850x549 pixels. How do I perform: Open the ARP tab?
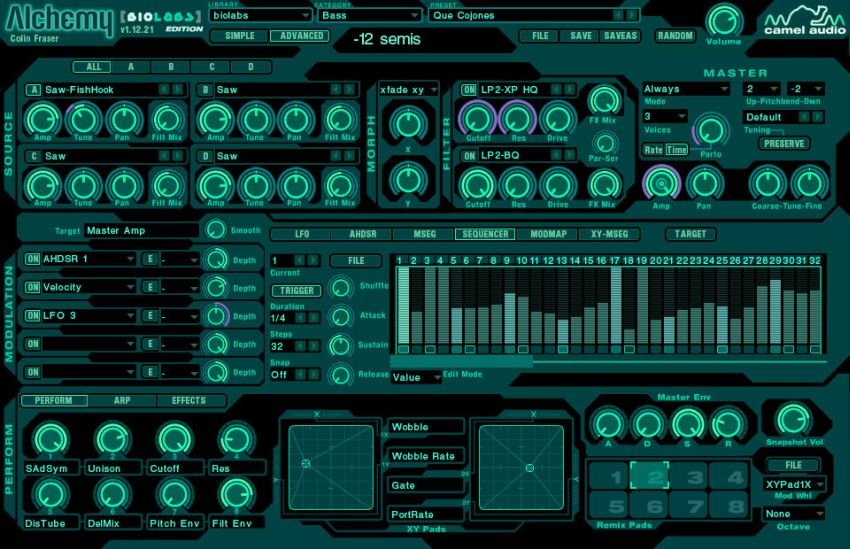[x=122, y=401]
